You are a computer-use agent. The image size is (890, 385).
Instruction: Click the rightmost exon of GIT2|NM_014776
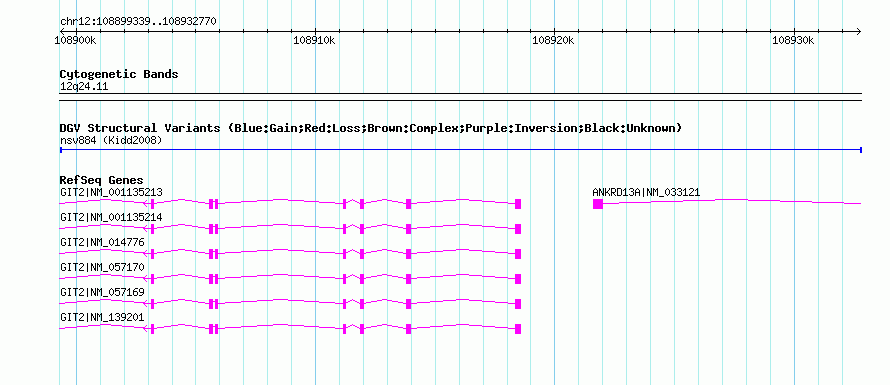(518, 254)
